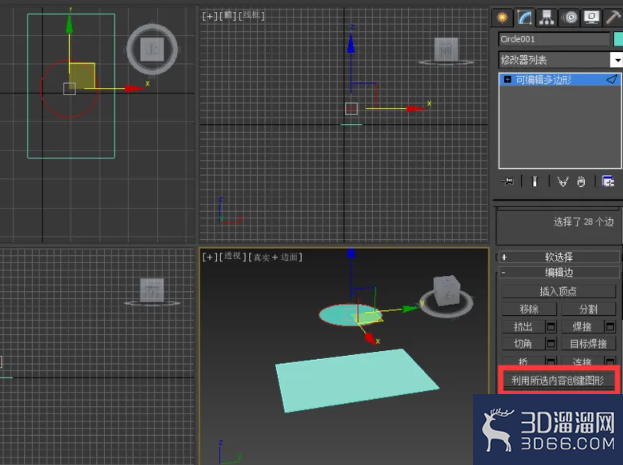Click the 挤出 button
623x465 pixels.
(x=523, y=327)
